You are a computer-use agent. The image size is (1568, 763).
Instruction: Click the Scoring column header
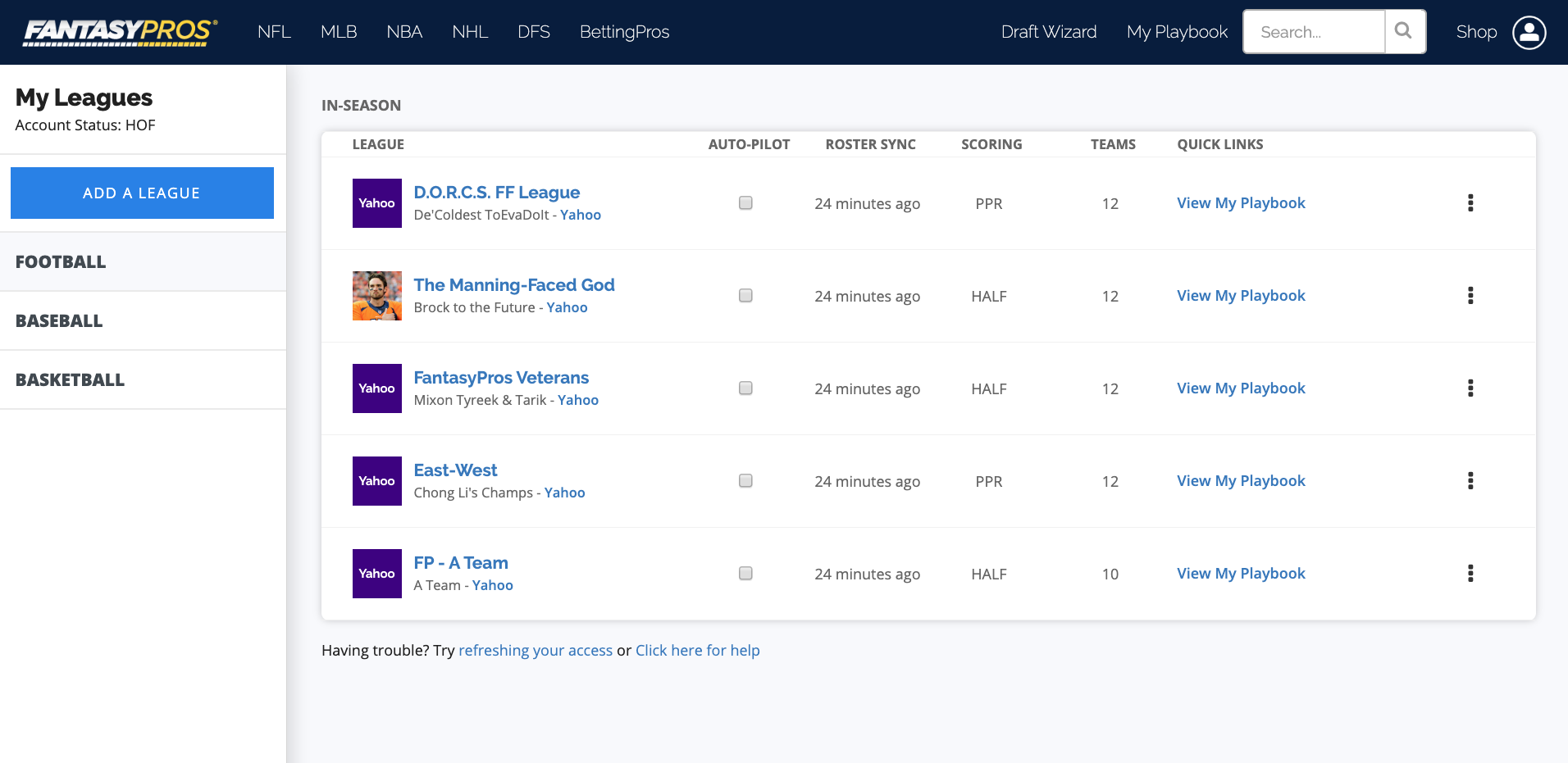click(991, 144)
